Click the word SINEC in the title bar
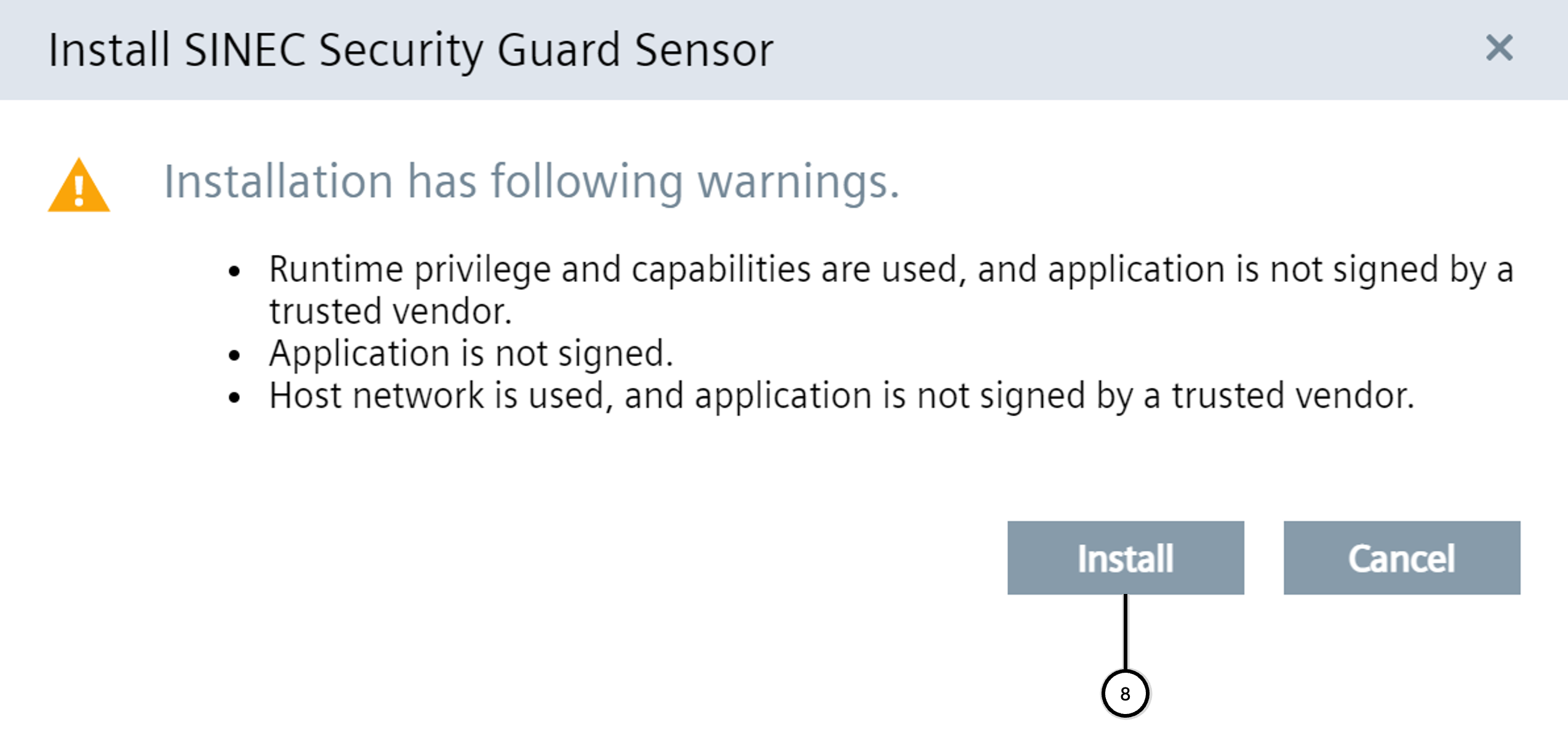 click(x=244, y=50)
